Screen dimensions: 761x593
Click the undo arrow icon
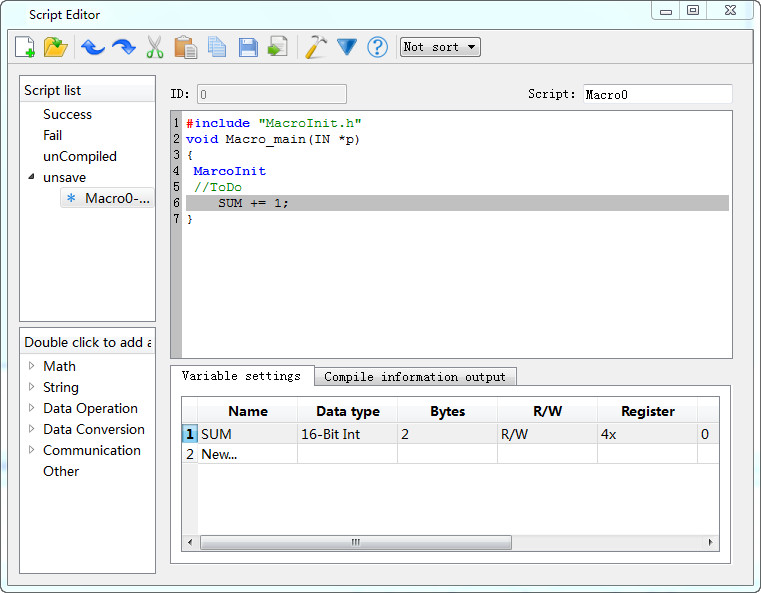pos(93,47)
